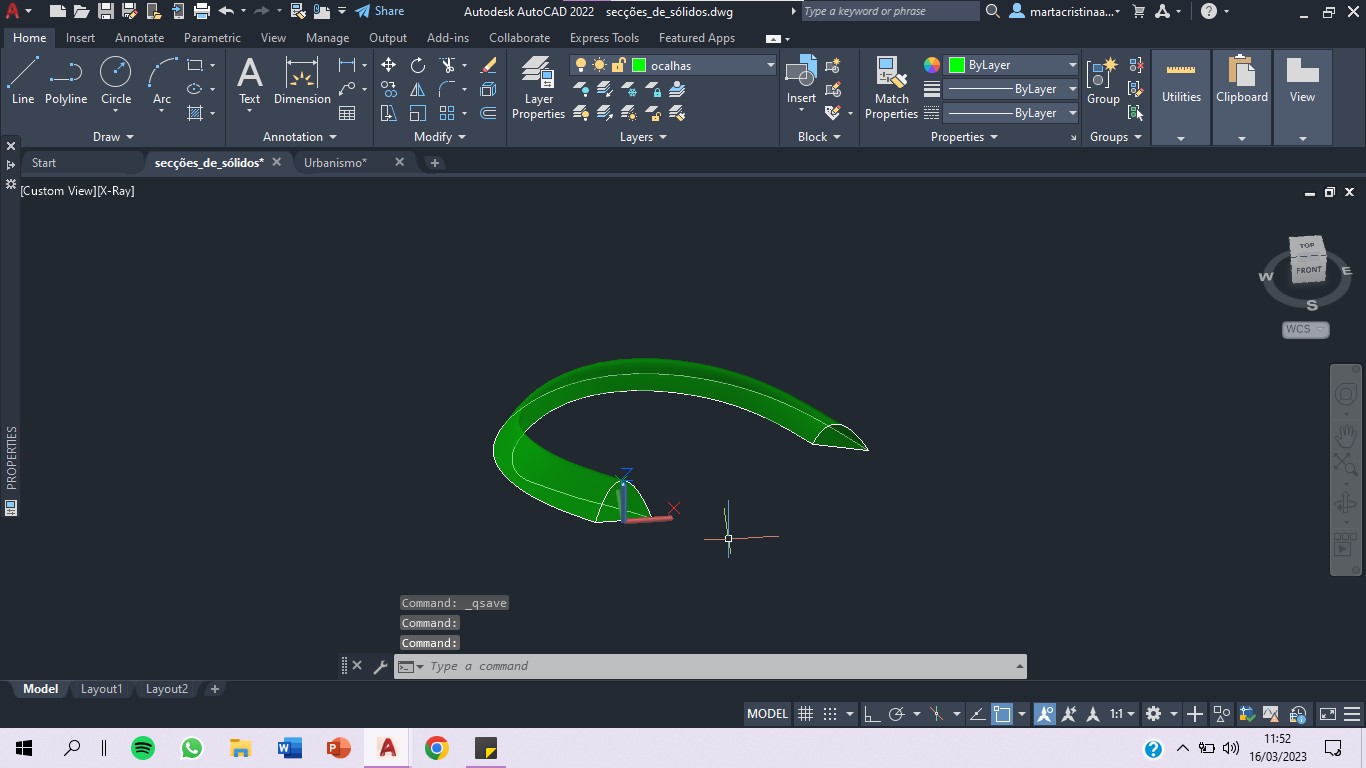Toggle Ortho mode in status bar
1366x768 pixels.
pos(872,714)
